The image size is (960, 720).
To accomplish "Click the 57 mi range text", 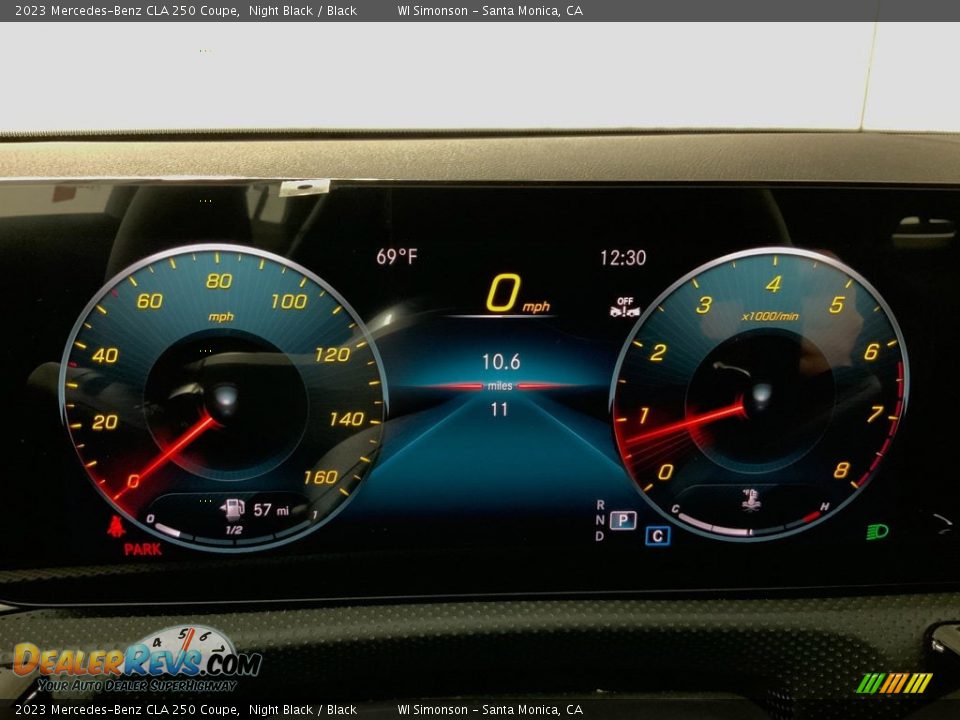I will [271, 510].
